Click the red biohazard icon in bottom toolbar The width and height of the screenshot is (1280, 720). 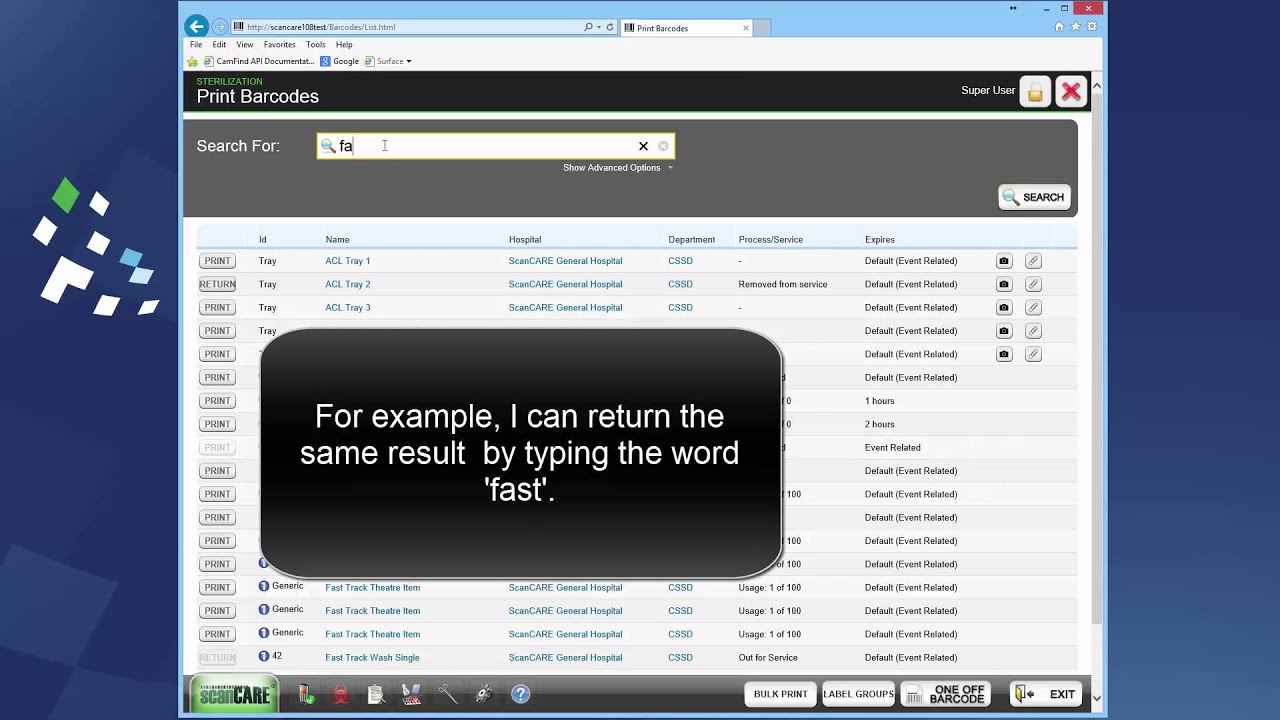click(341, 694)
